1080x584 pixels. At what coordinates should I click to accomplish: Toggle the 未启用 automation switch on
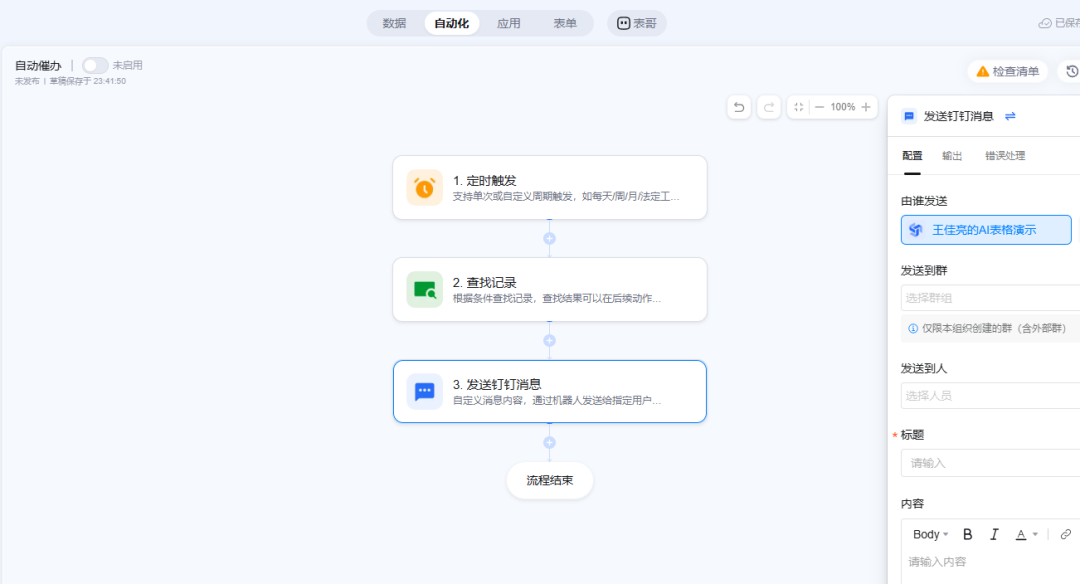pyautogui.click(x=95, y=65)
